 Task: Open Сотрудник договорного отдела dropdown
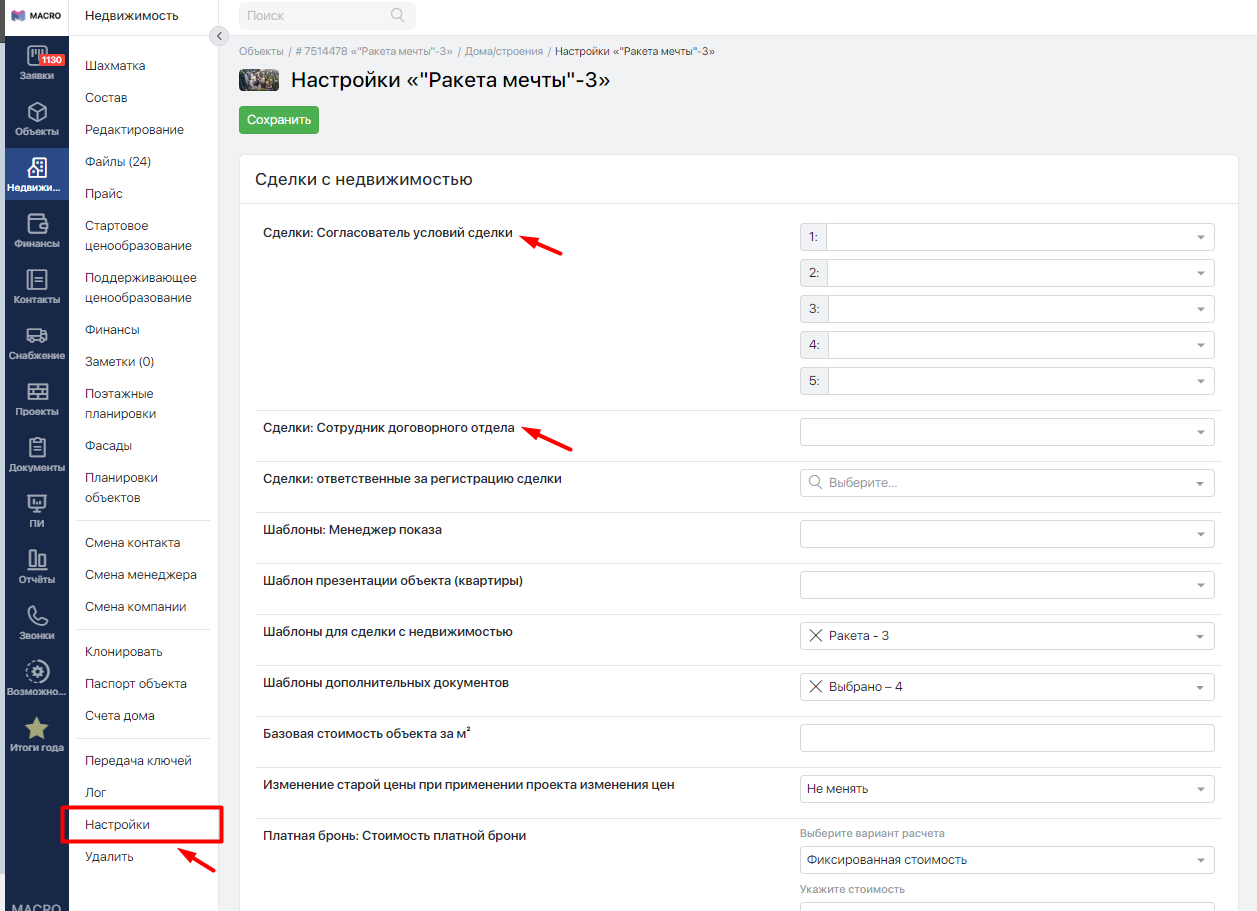point(1007,431)
